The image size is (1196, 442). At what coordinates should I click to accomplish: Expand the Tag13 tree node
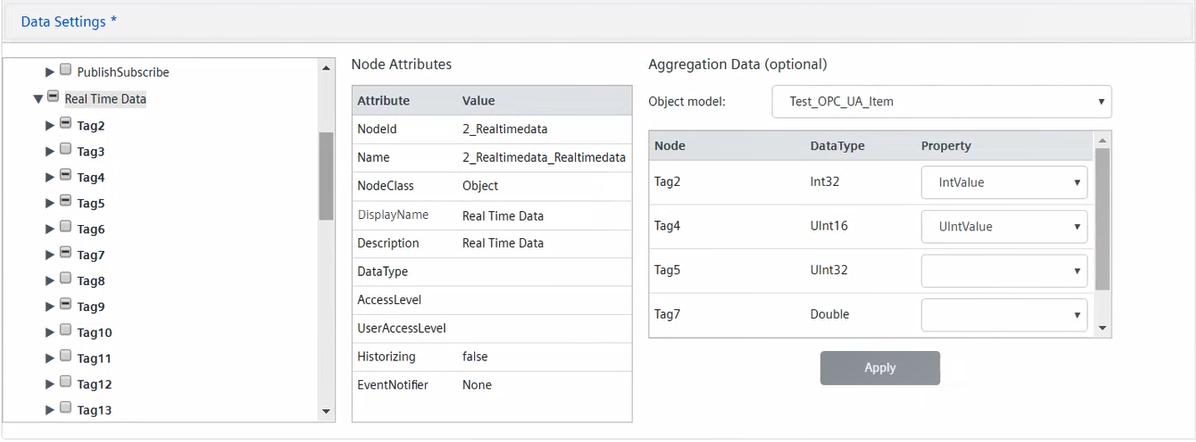[x=50, y=410]
